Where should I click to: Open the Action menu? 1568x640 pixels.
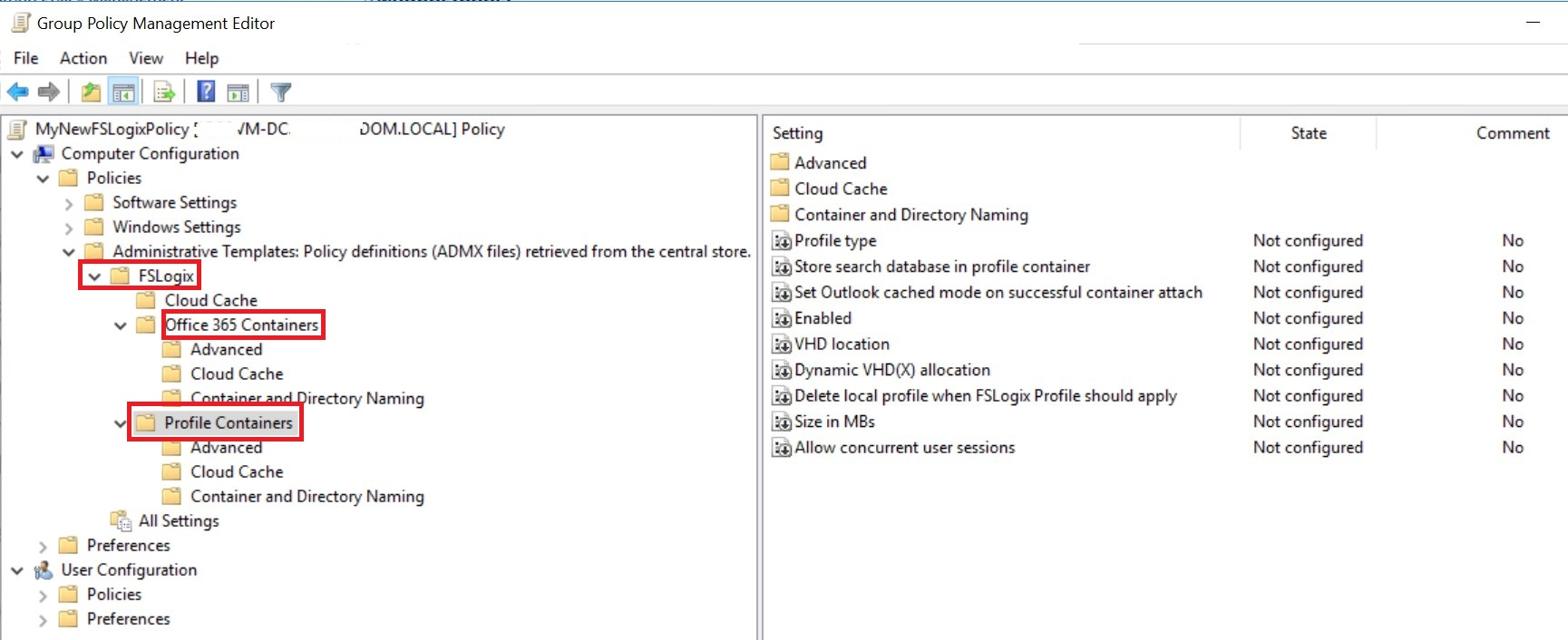(83, 58)
